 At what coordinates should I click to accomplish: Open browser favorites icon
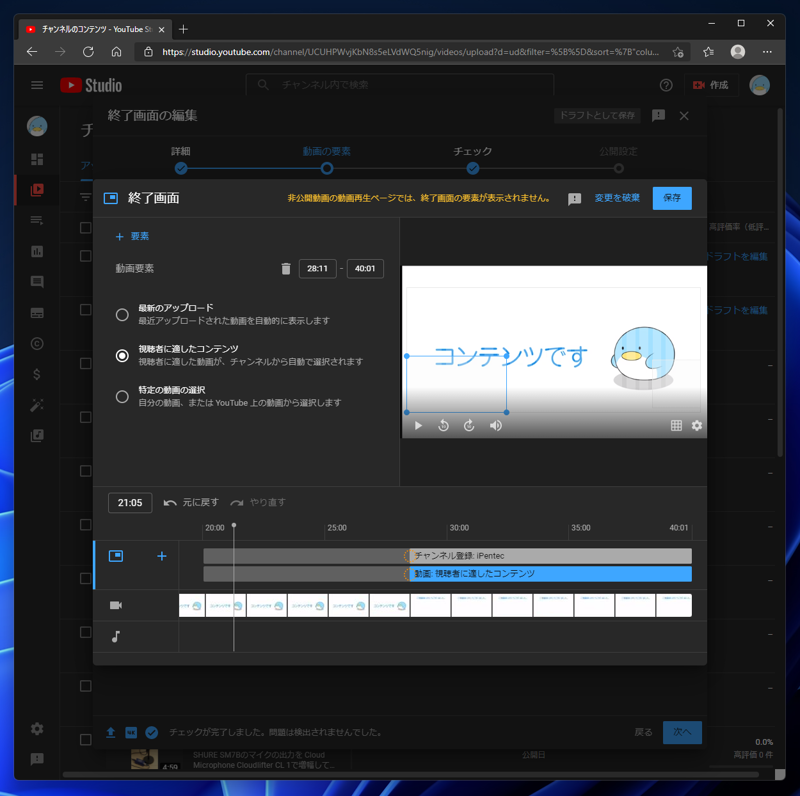(x=708, y=52)
